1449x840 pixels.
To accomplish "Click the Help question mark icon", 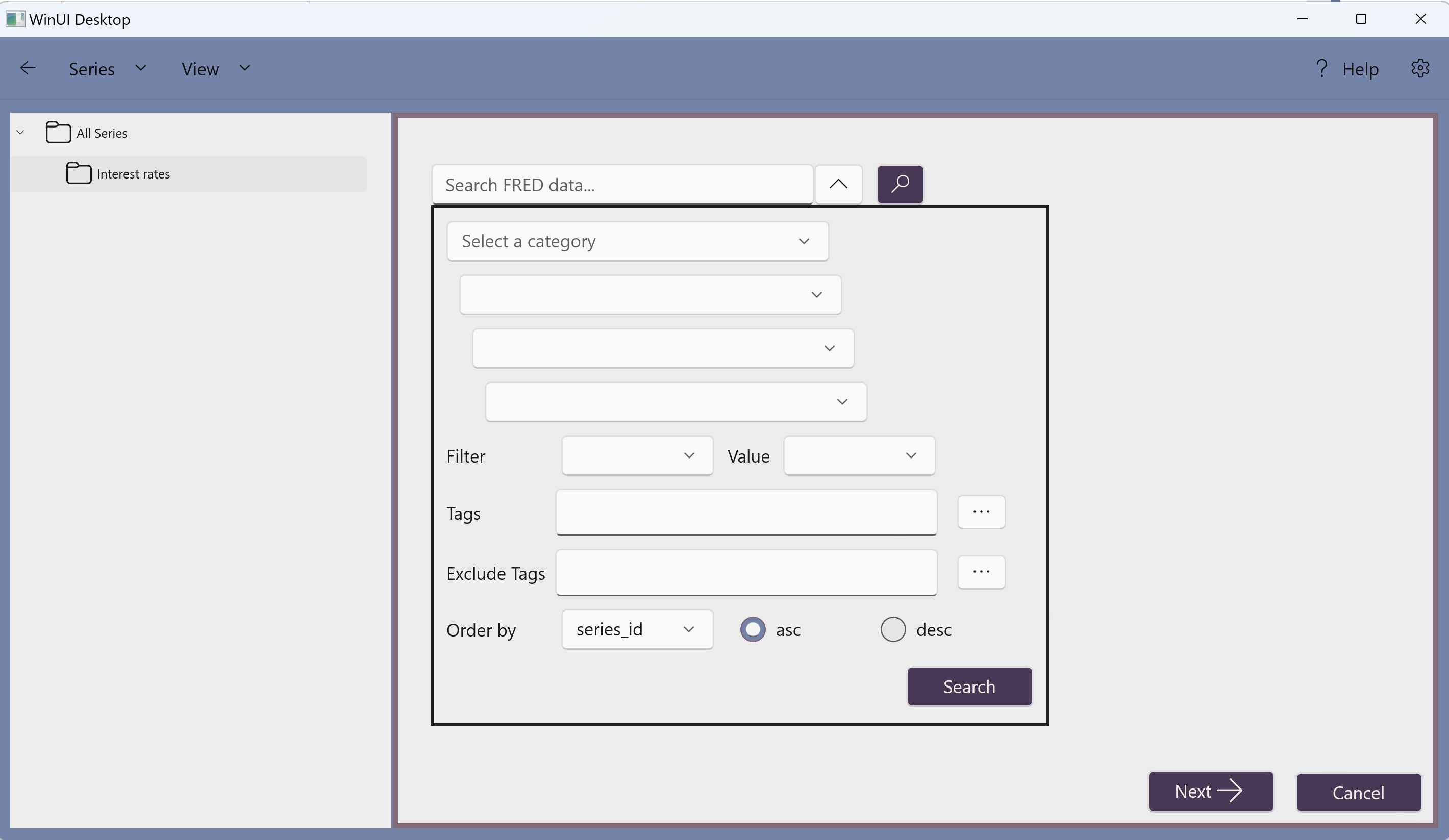I will pyautogui.click(x=1321, y=68).
